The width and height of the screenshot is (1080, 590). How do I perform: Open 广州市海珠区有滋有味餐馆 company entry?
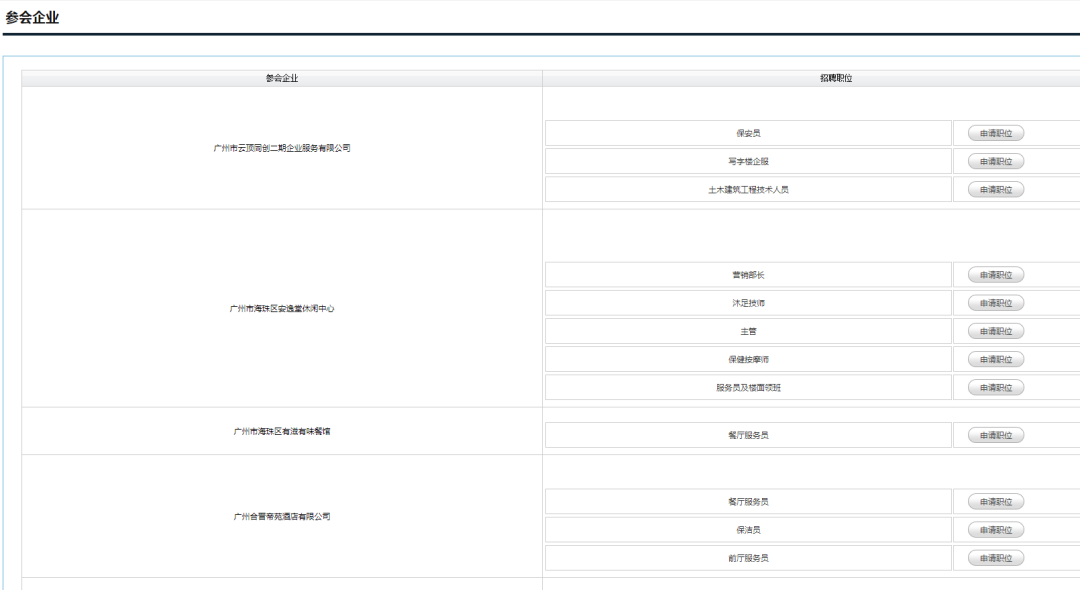[x=282, y=431]
